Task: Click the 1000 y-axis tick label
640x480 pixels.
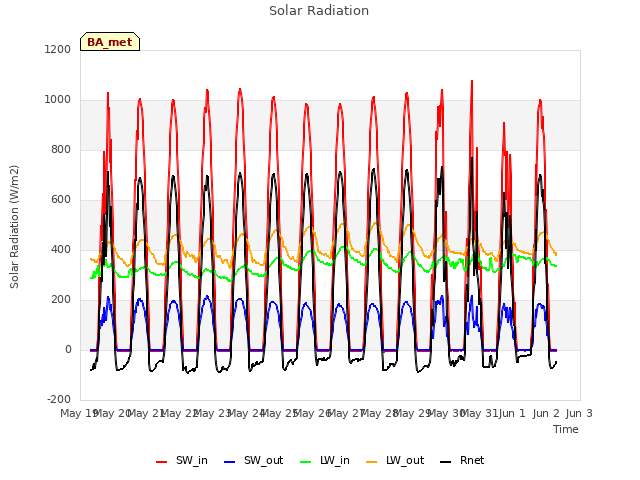Action: [x=58, y=100]
